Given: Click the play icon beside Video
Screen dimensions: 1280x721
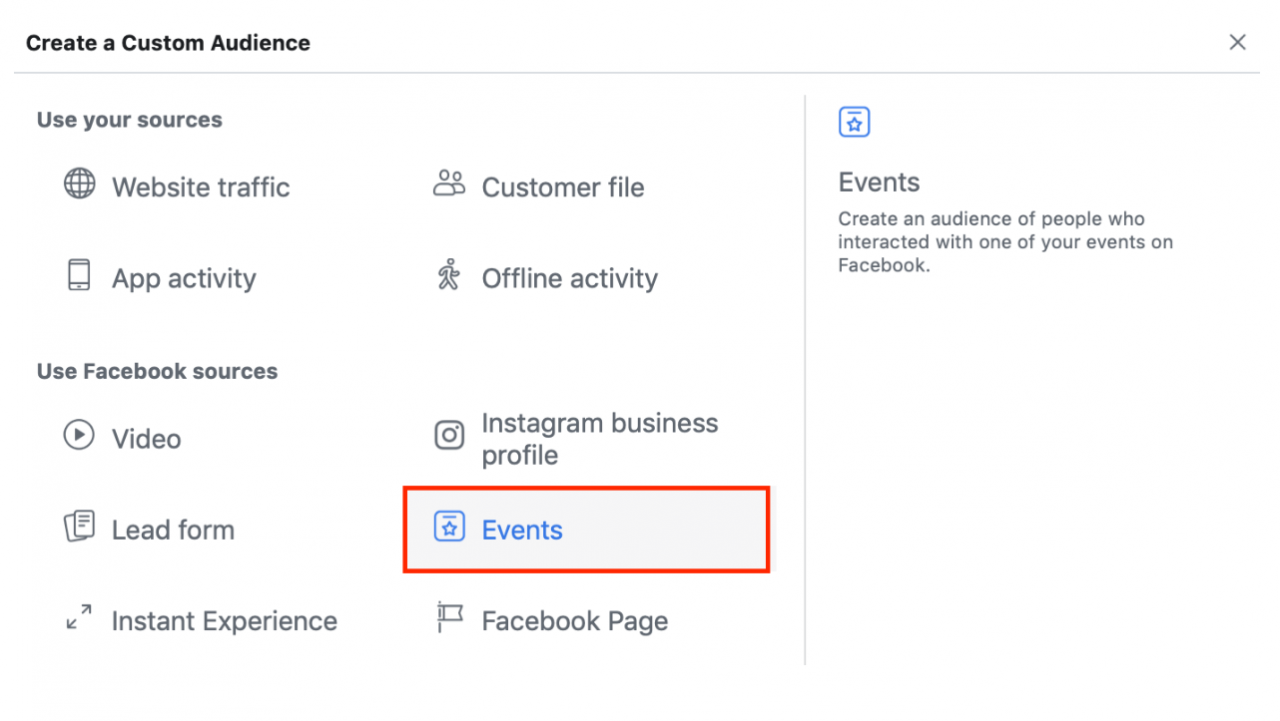Looking at the screenshot, I should (79, 435).
